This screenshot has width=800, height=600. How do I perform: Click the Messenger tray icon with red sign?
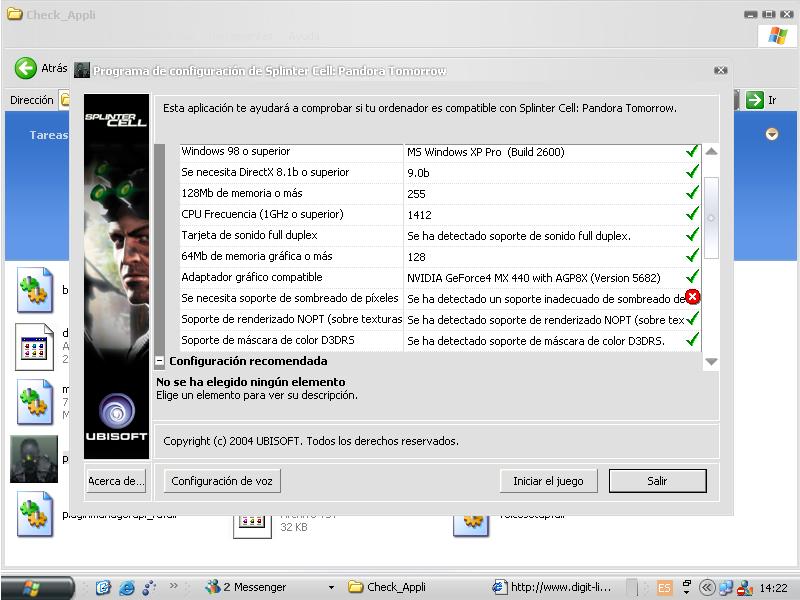tap(745, 588)
